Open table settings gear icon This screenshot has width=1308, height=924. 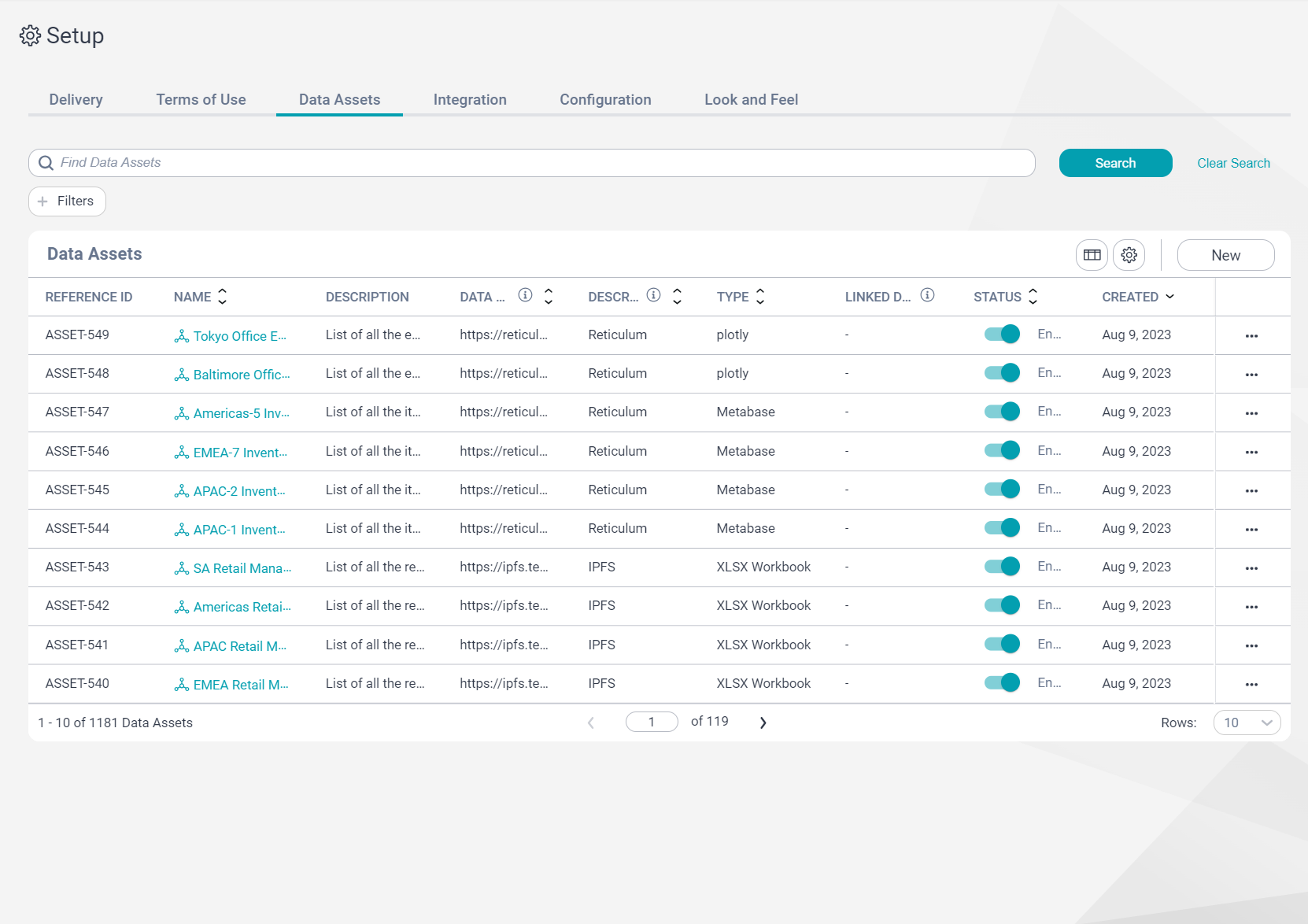tap(1129, 255)
